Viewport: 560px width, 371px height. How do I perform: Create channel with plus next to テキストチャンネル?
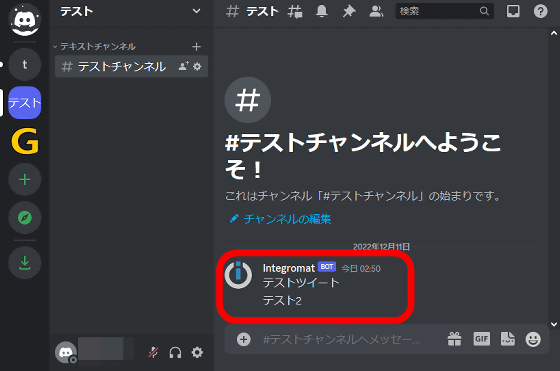[x=196, y=46]
